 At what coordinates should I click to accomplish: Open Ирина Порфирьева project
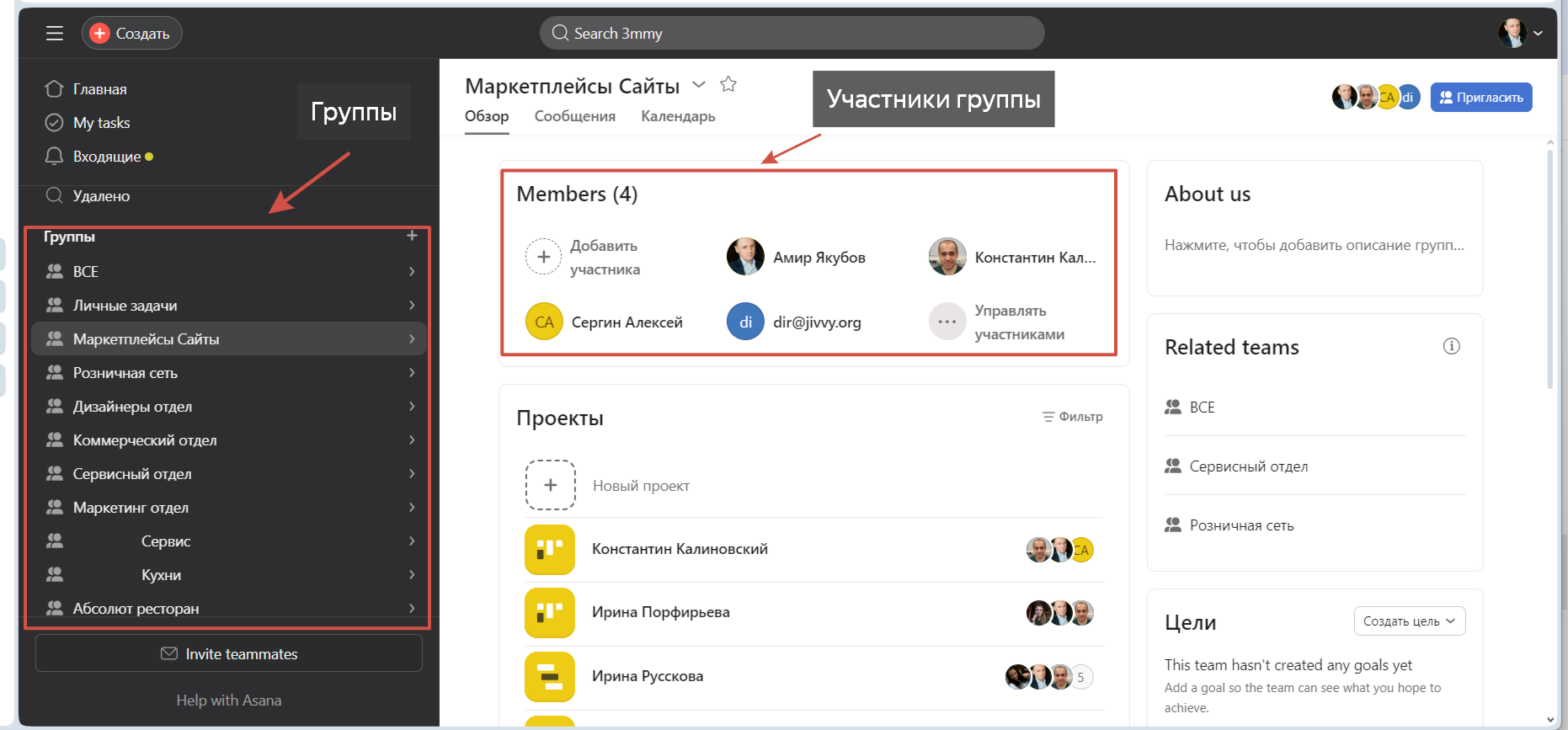[x=813, y=612]
